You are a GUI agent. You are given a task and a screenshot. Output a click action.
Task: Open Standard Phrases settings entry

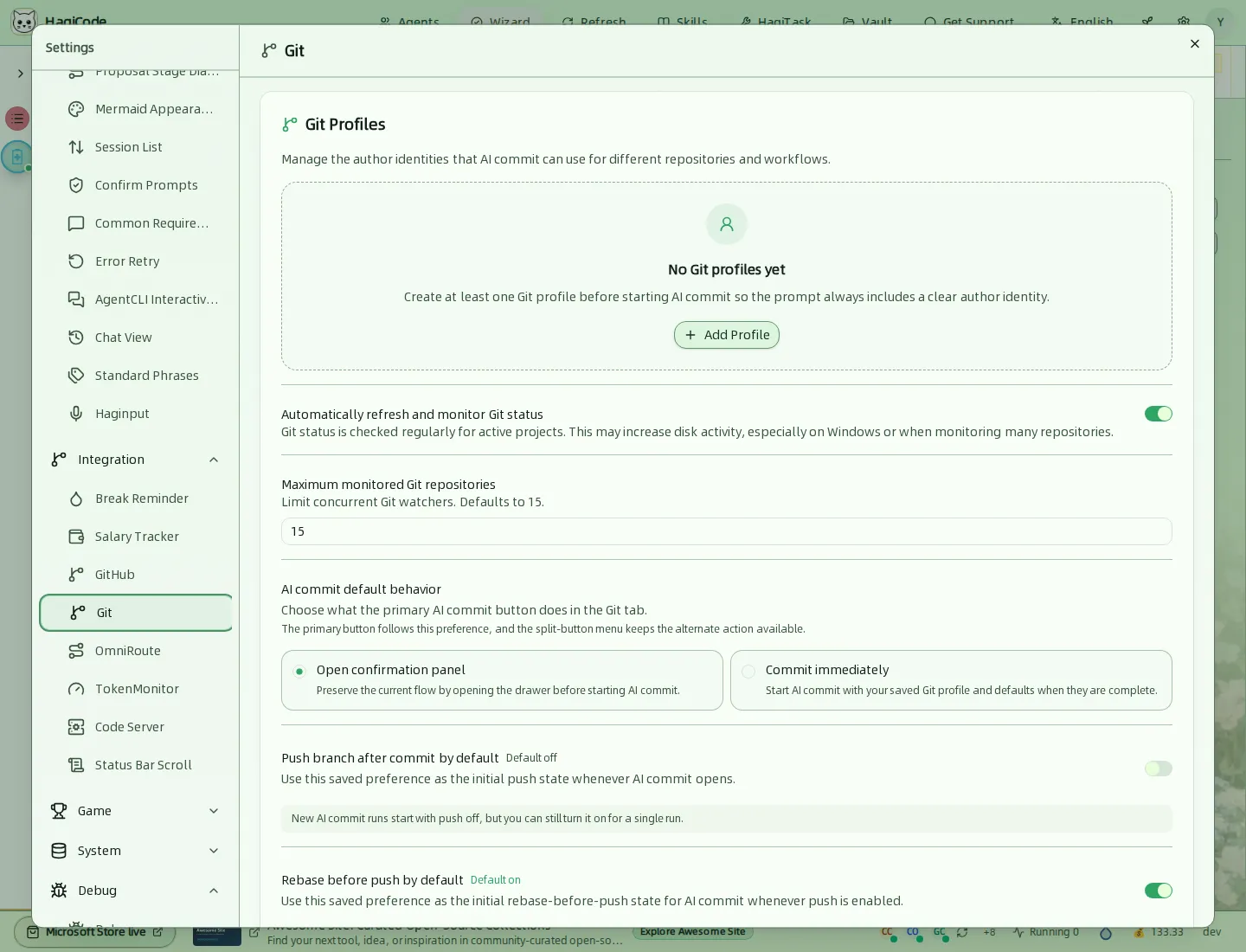137,376
